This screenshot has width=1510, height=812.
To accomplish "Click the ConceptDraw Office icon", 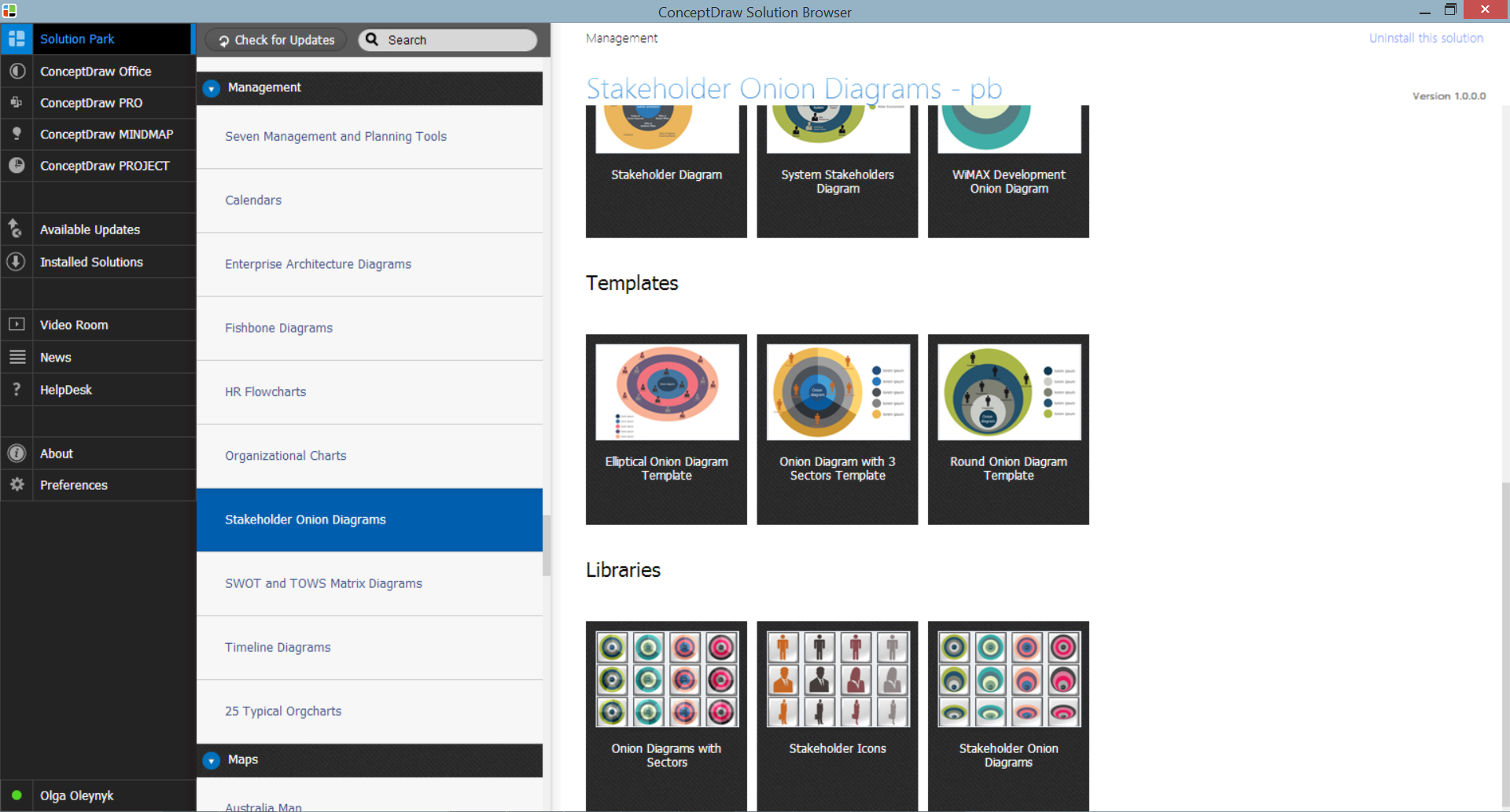I will tap(17, 71).
